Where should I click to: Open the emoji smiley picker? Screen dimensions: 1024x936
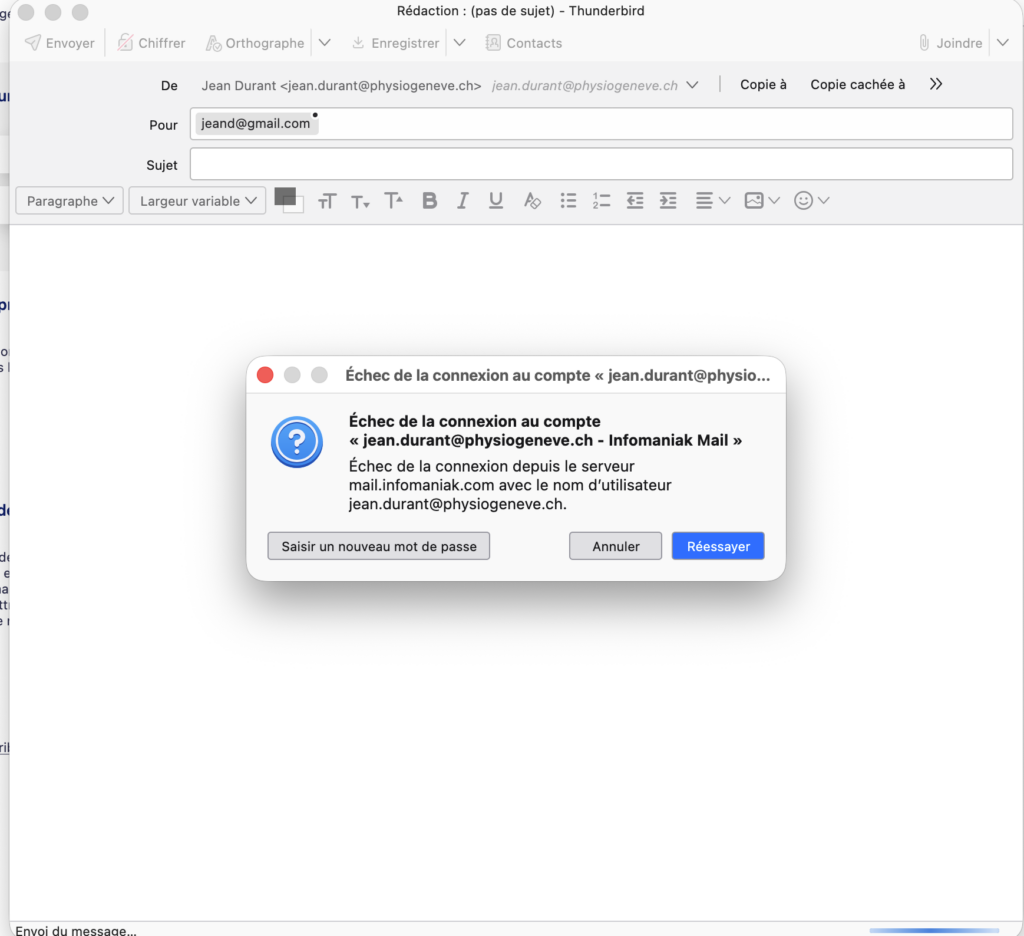tap(811, 201)
